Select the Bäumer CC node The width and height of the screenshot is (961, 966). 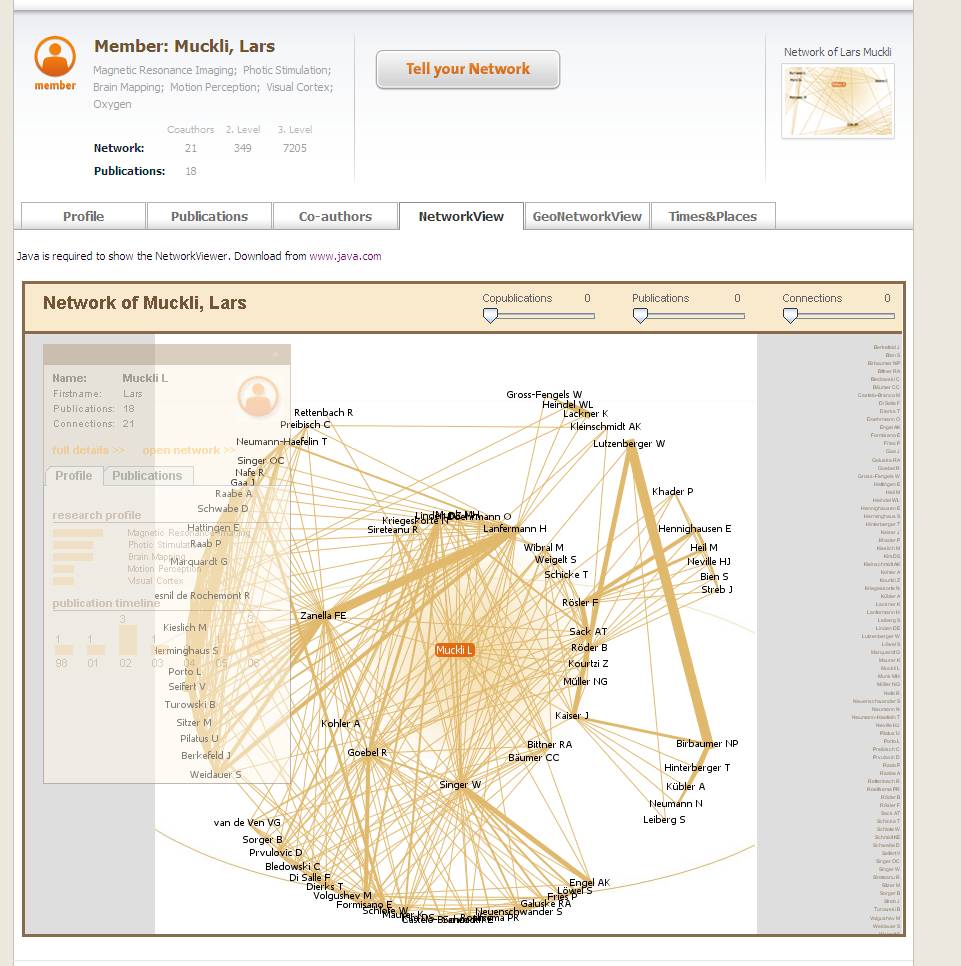coord(533,757)
